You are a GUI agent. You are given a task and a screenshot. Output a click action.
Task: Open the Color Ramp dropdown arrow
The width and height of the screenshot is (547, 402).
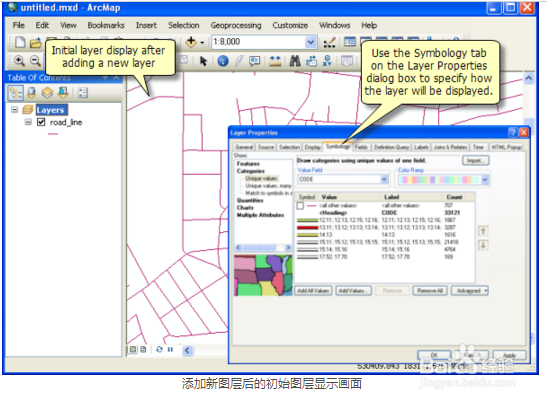tap(485, 180)
